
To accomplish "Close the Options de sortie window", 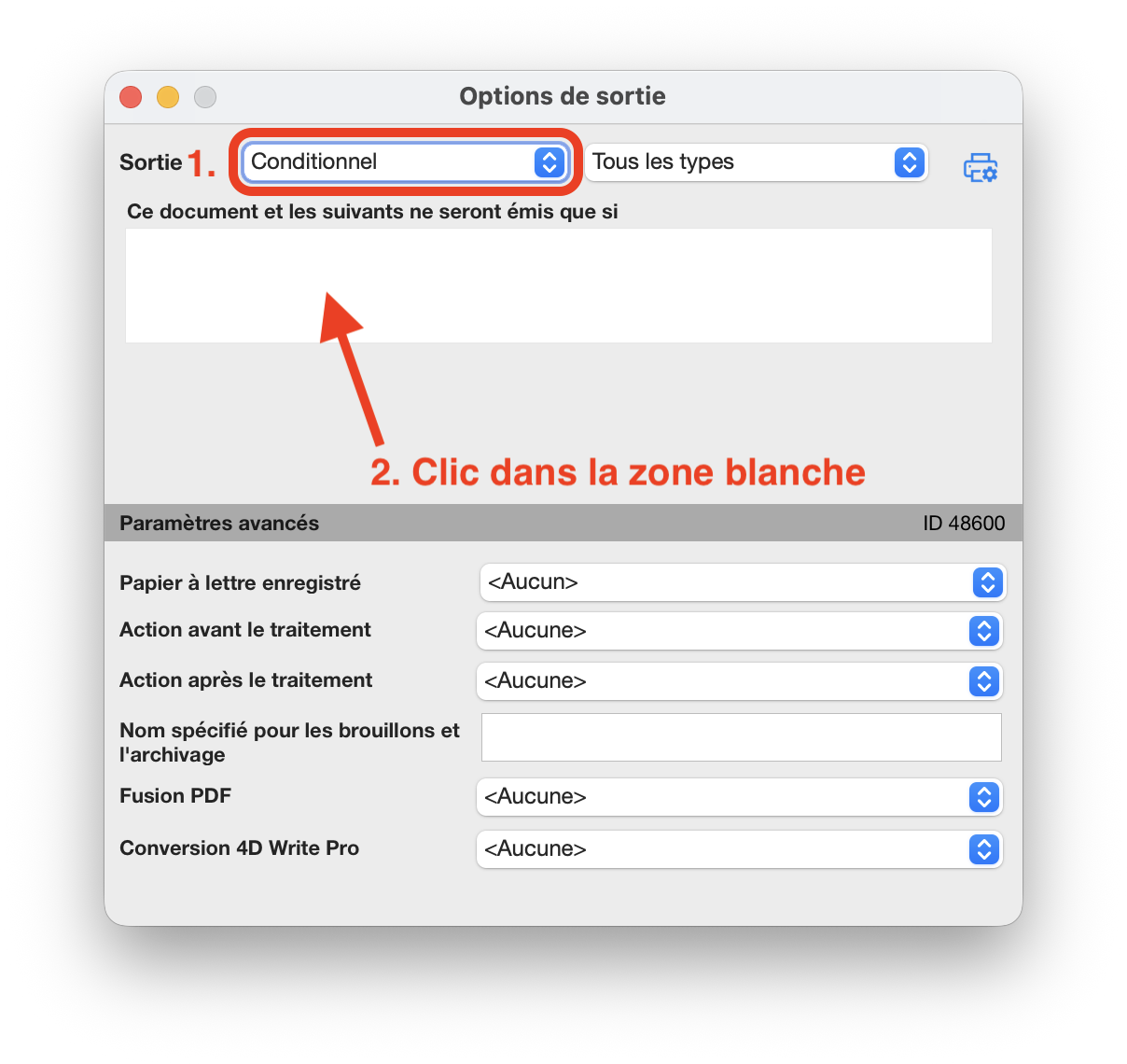I will pyautogui.click(x=131, y=97).
